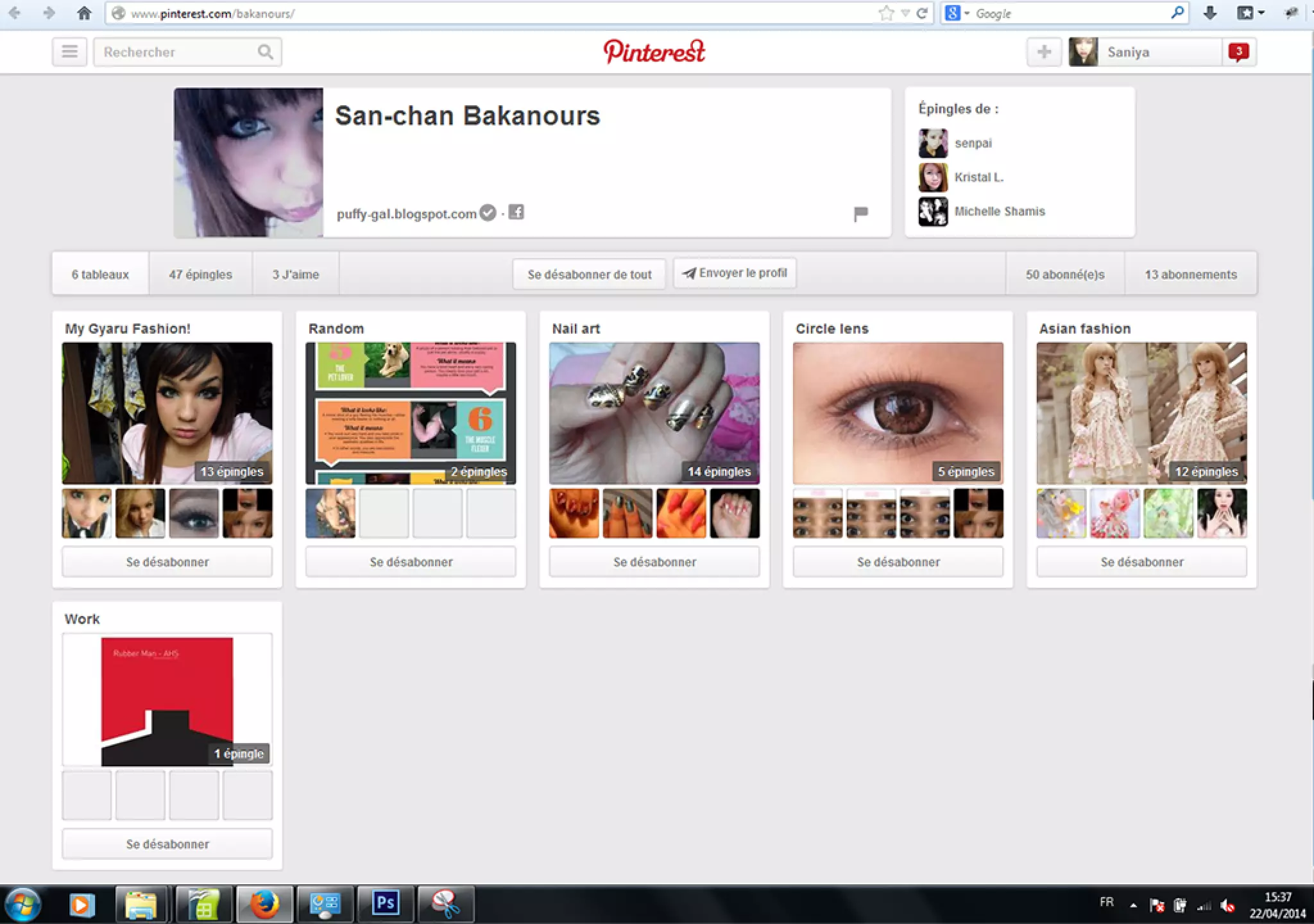Switch to the 47 épingles tab
The width and height of the screenshot is (1314, 924).
200,275
